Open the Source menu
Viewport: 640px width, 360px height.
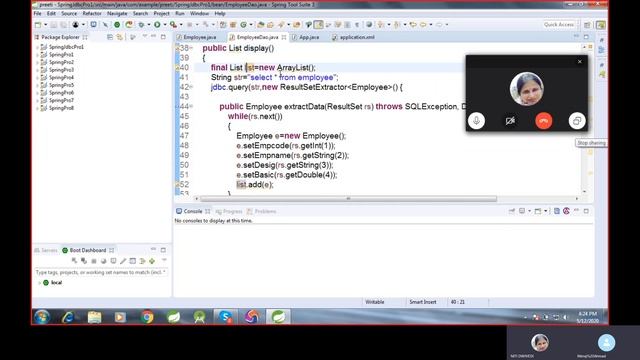[69, 13]
